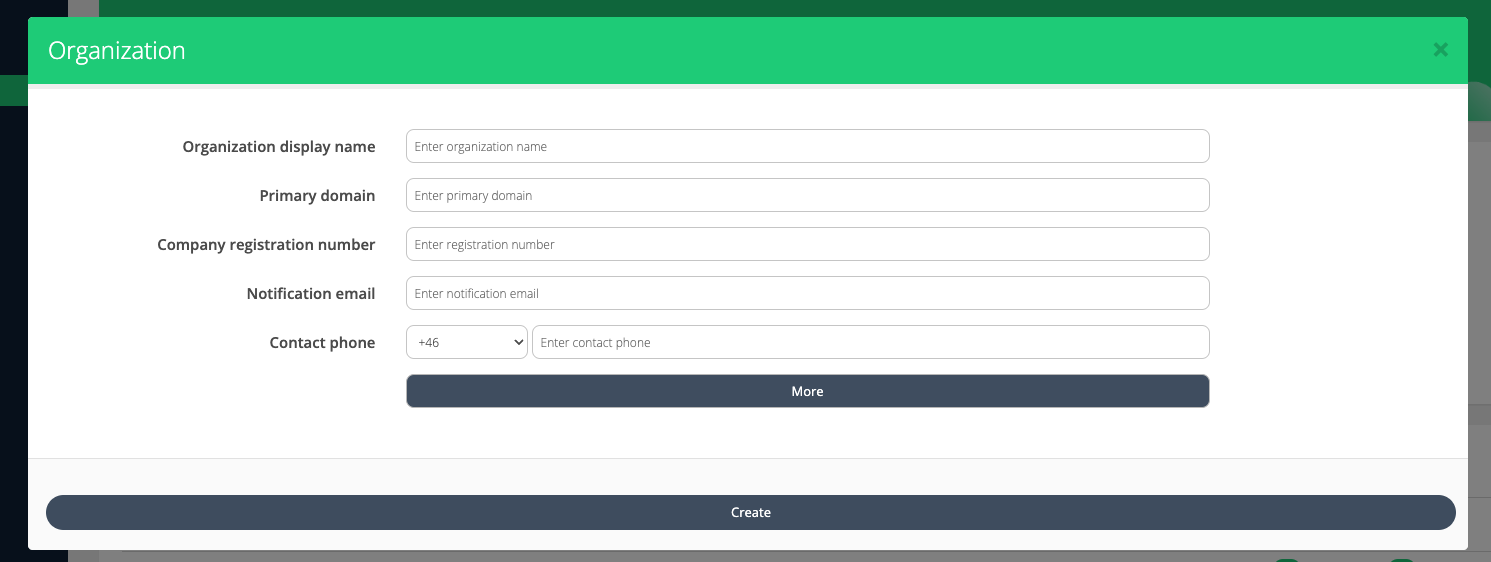
Task: Focus the Enter organization name field
Action: 807,146
